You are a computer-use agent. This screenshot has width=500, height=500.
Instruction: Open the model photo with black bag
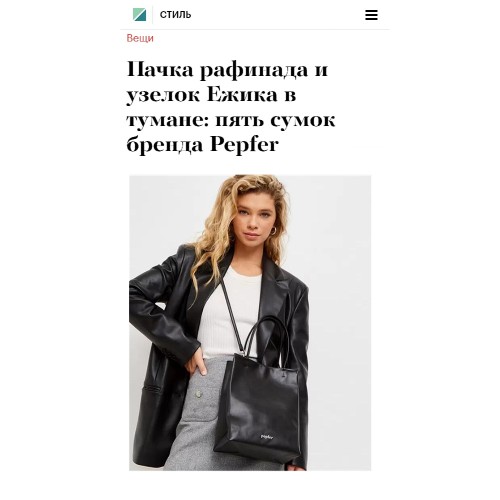(250, 323)
